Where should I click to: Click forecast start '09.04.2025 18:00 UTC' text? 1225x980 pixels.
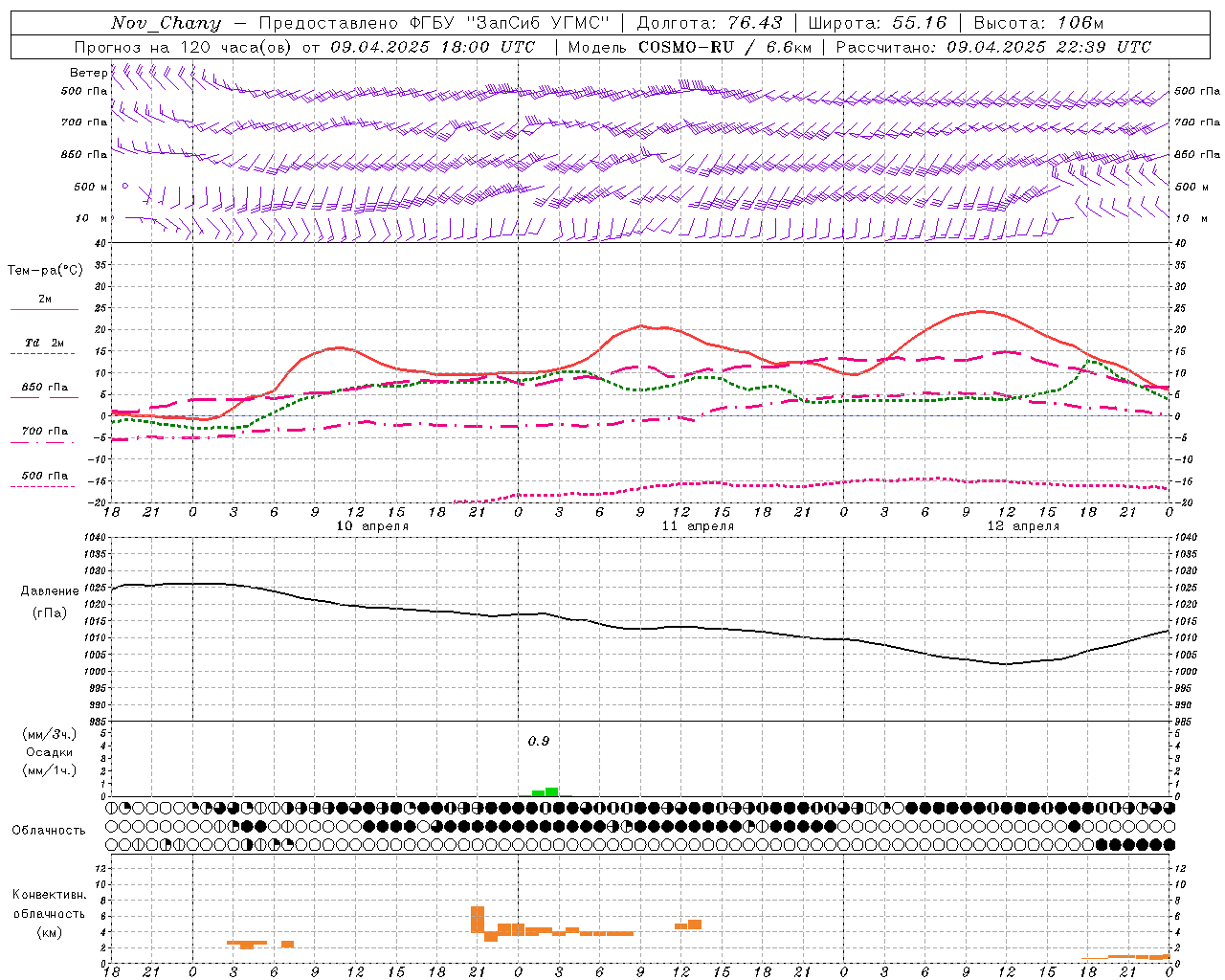tap(433, 47)
